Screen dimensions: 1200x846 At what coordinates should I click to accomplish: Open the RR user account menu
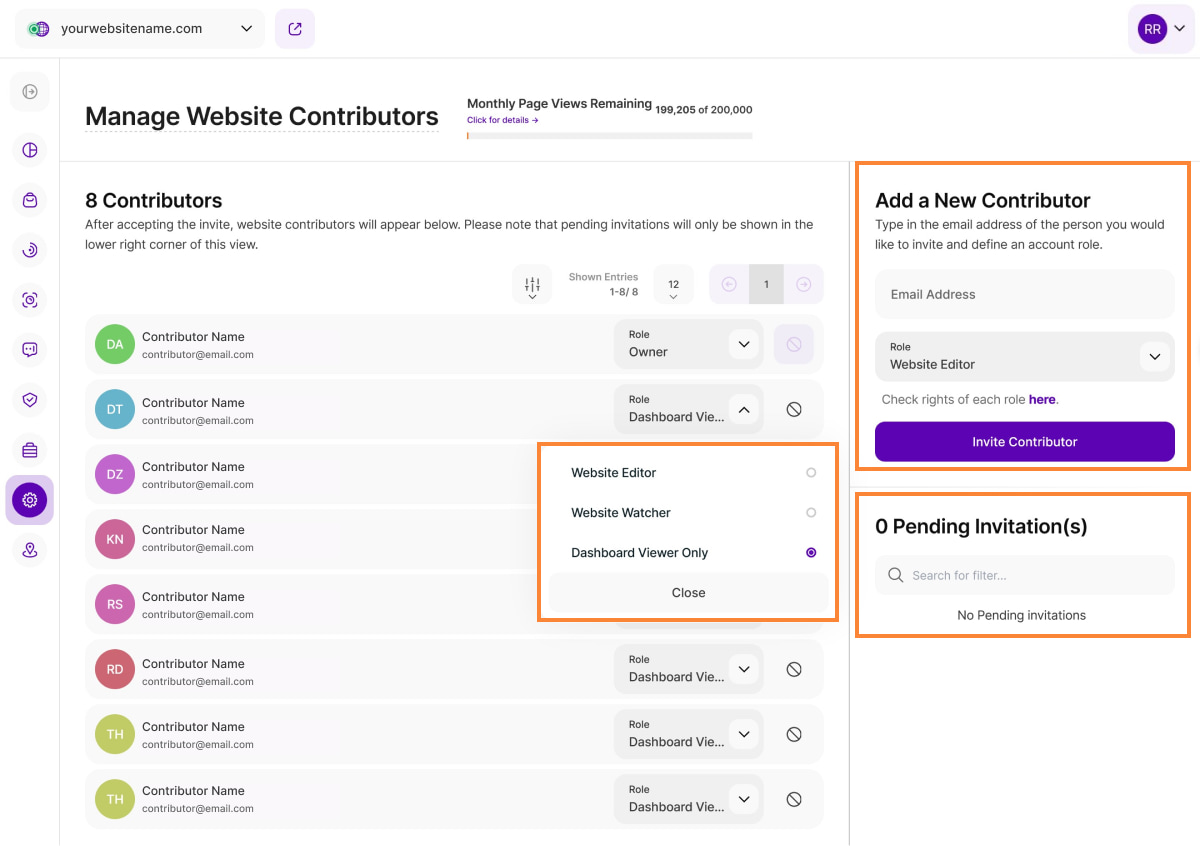point(1160,29)
